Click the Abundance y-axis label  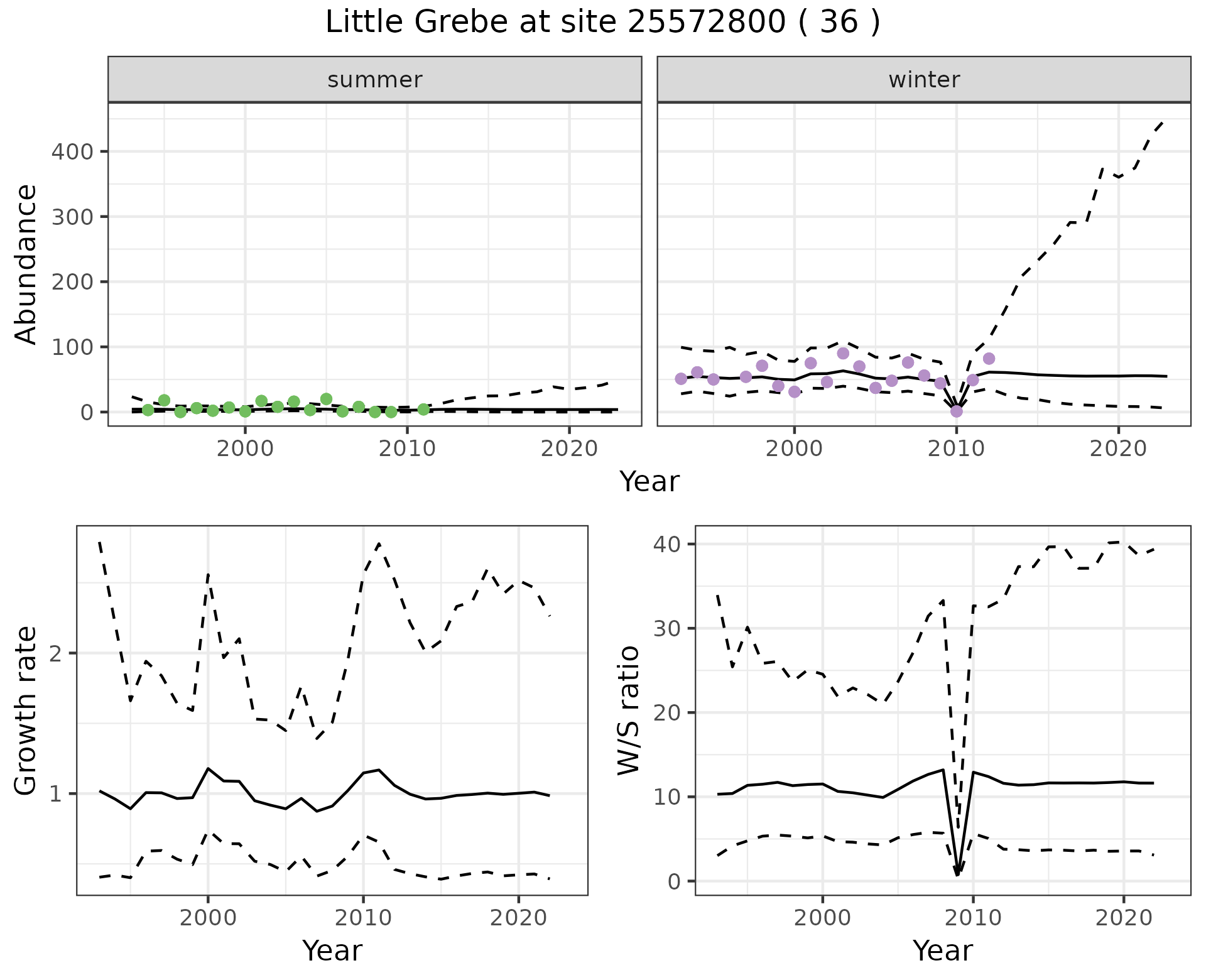(x=26, y=264)
